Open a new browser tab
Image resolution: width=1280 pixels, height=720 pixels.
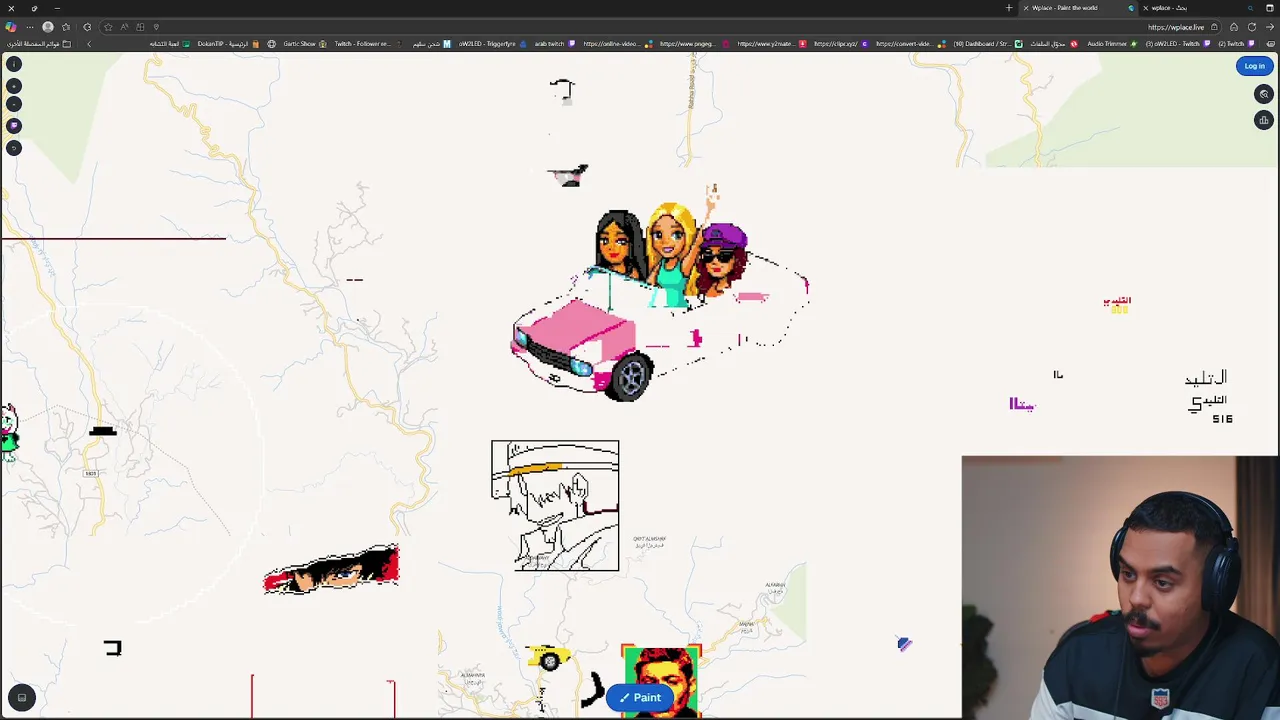point(1009,8)
